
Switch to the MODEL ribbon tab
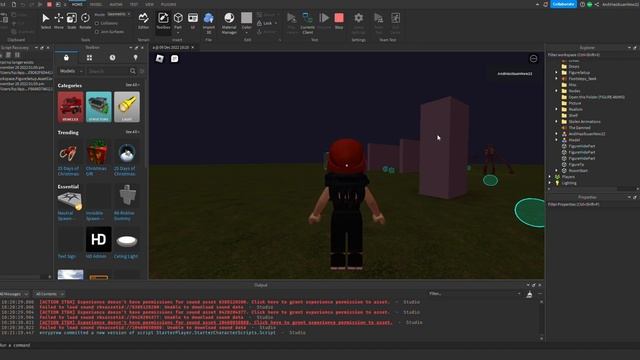pyautogui.click(x=96, y=4)
